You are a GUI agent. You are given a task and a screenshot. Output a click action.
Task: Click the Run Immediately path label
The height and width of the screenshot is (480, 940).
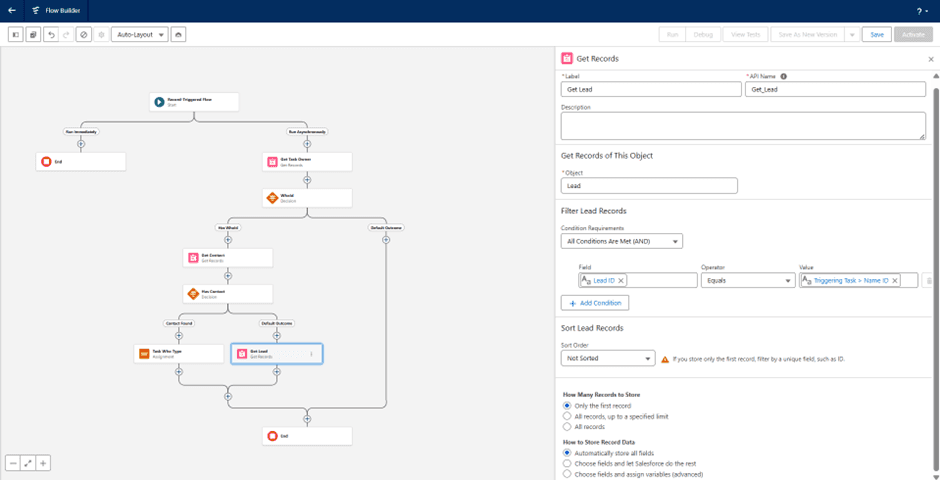coord(81,131)
